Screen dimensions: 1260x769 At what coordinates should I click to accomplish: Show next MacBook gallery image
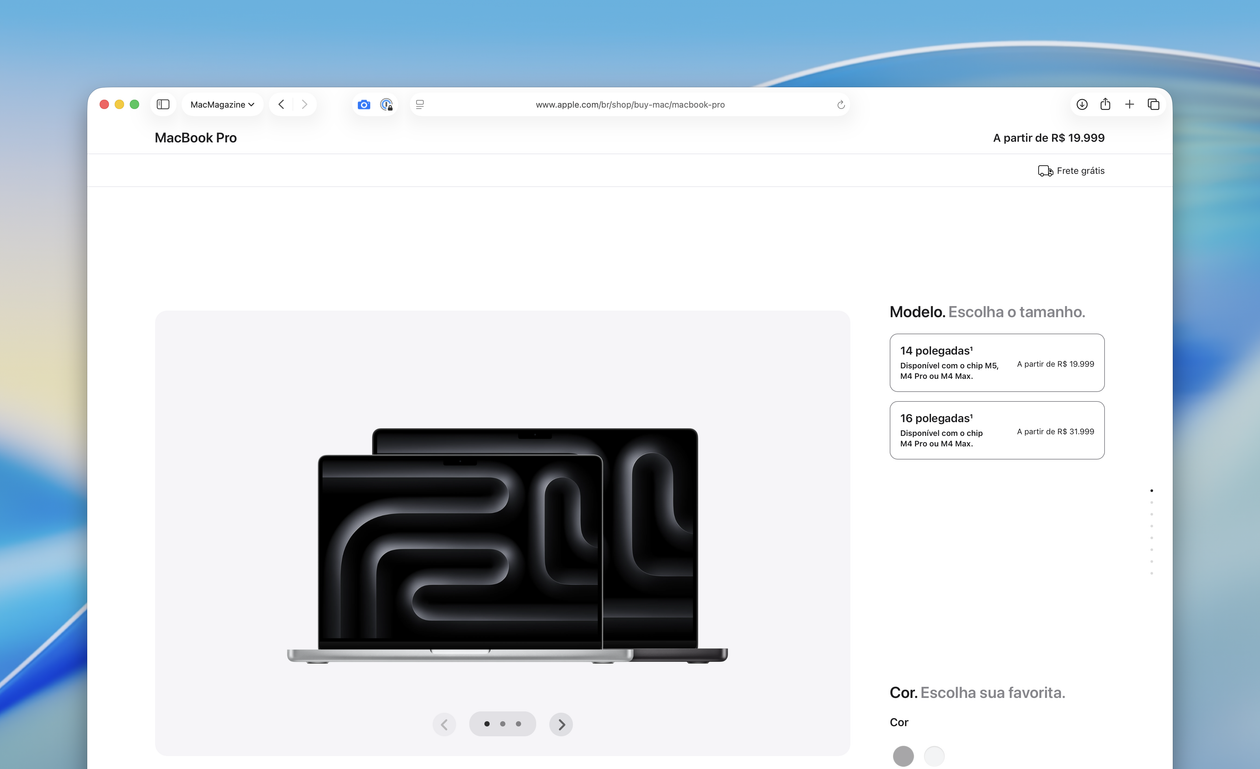(561, 724)
